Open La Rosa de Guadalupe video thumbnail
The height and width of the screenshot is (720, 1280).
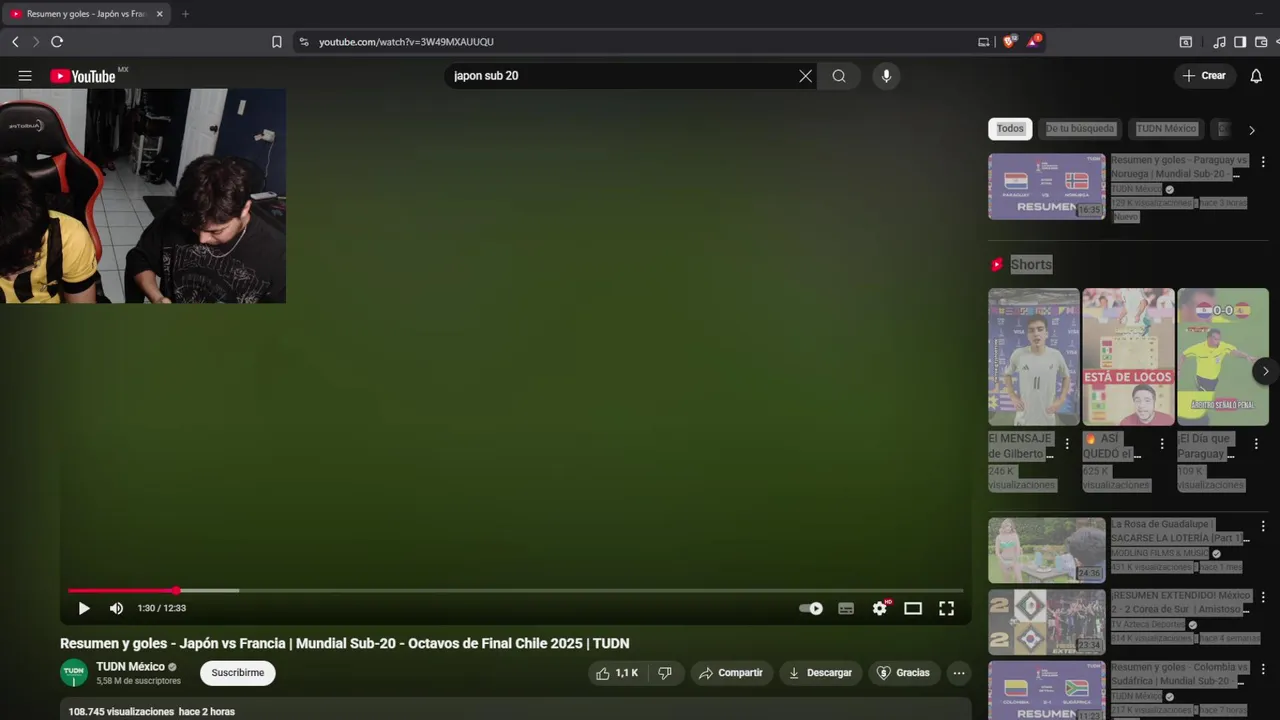(1046, 550)
